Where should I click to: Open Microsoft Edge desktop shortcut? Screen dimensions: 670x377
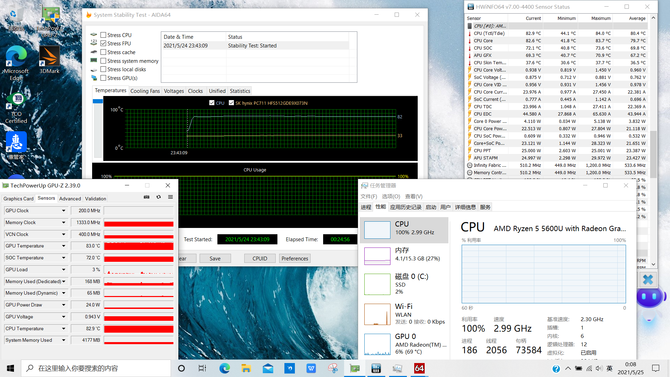(16, 63)
